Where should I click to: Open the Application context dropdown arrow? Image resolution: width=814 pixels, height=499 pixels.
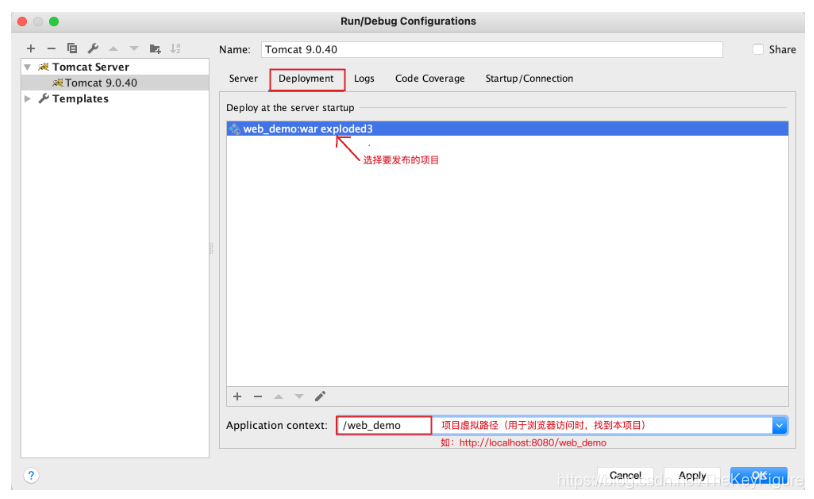(x=779, y=425)
